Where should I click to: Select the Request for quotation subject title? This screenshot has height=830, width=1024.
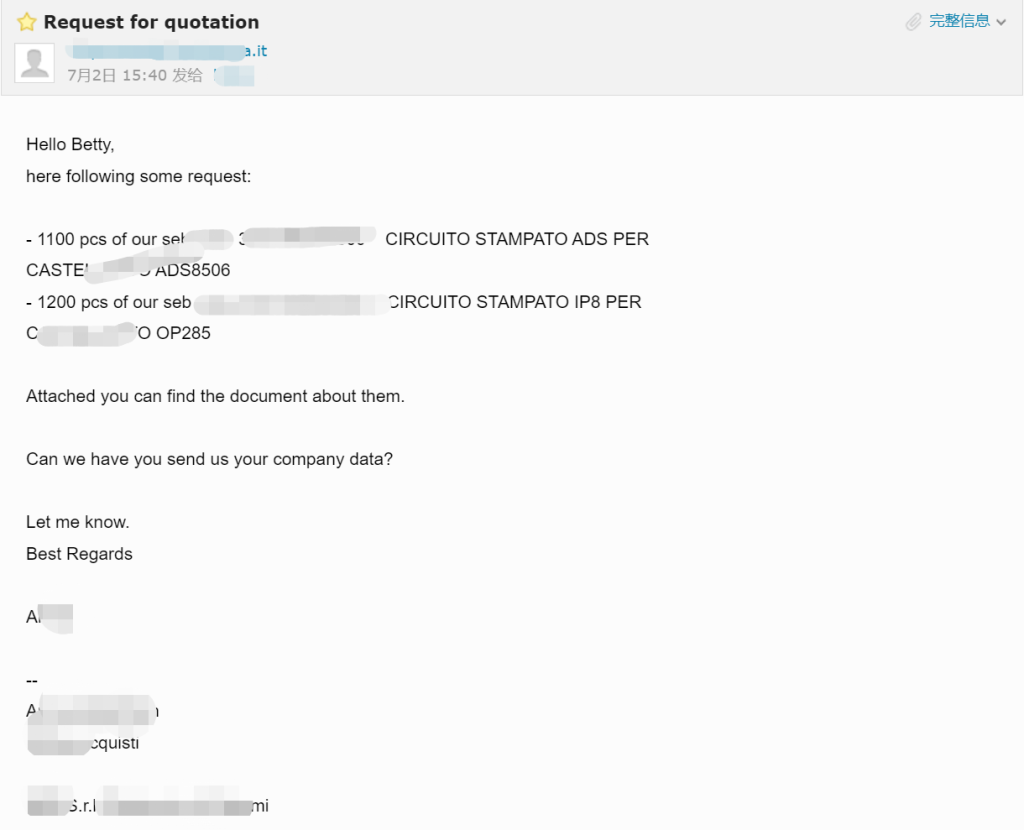[152, 22]
